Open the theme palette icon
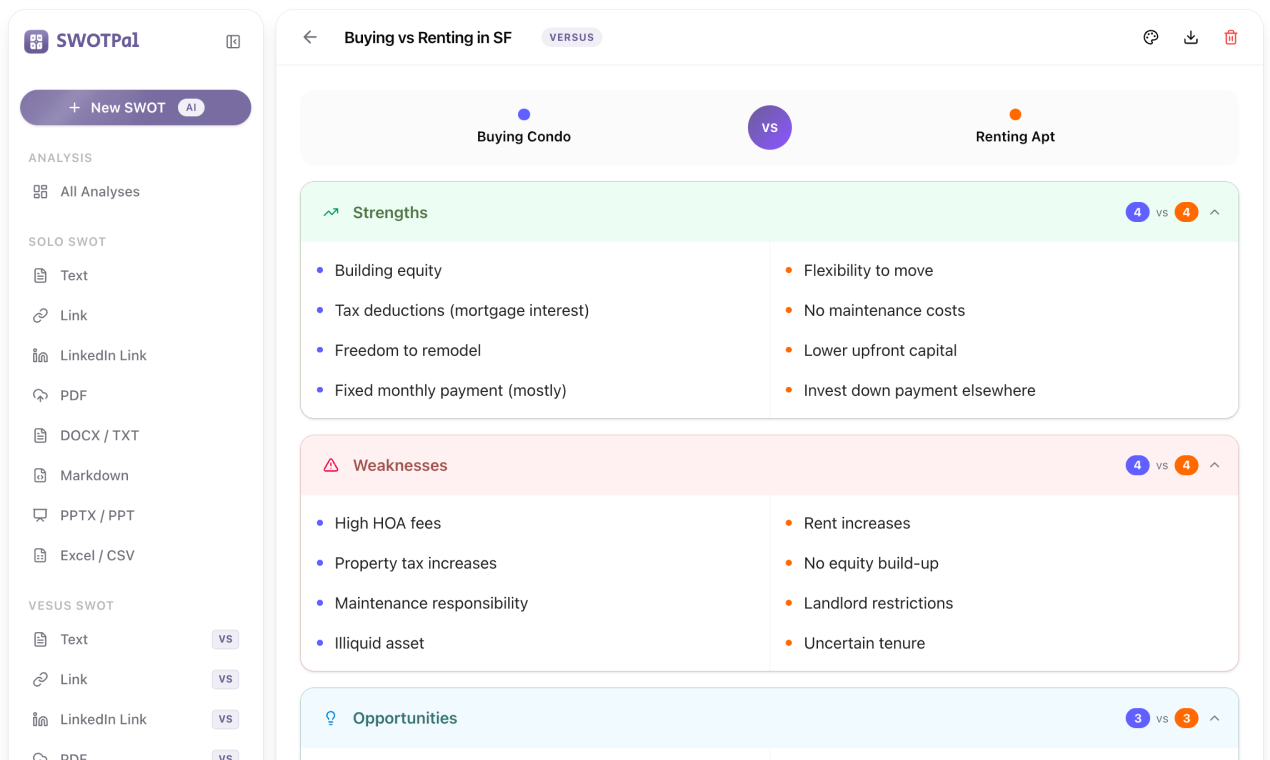1270x760 pixels. pyautogui.click(x=1150, y=37)
